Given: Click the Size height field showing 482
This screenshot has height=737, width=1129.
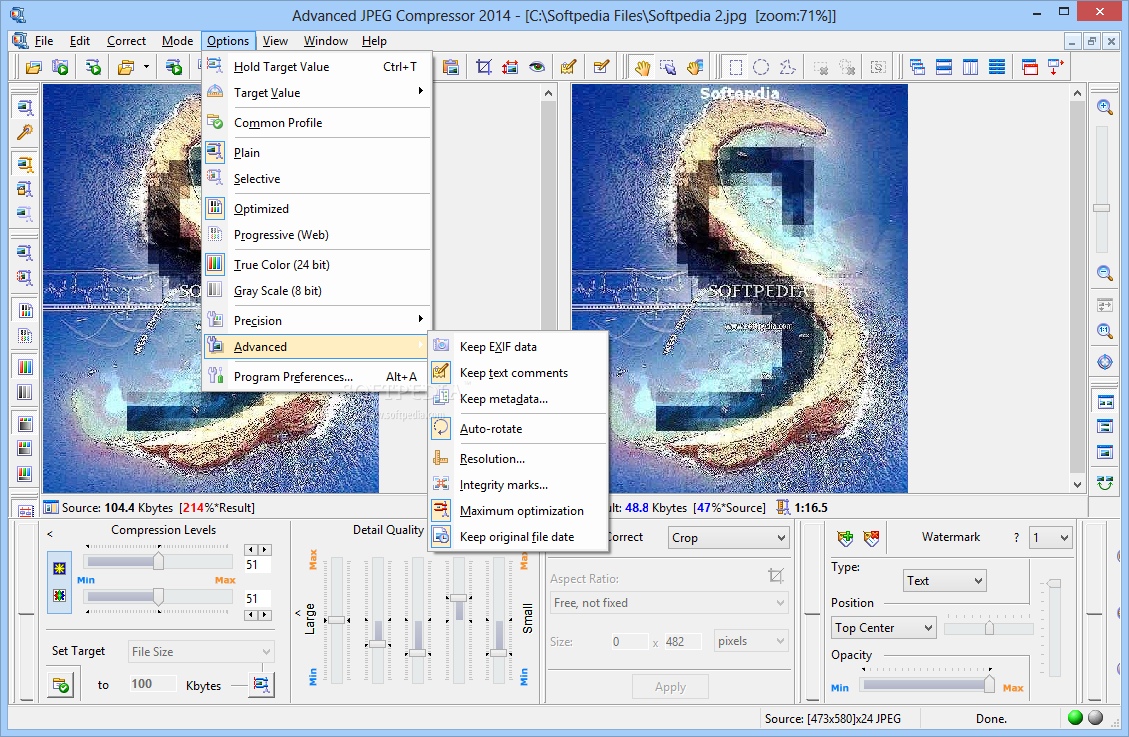Looking at the screenshot, I should click(x=683, y=641).
